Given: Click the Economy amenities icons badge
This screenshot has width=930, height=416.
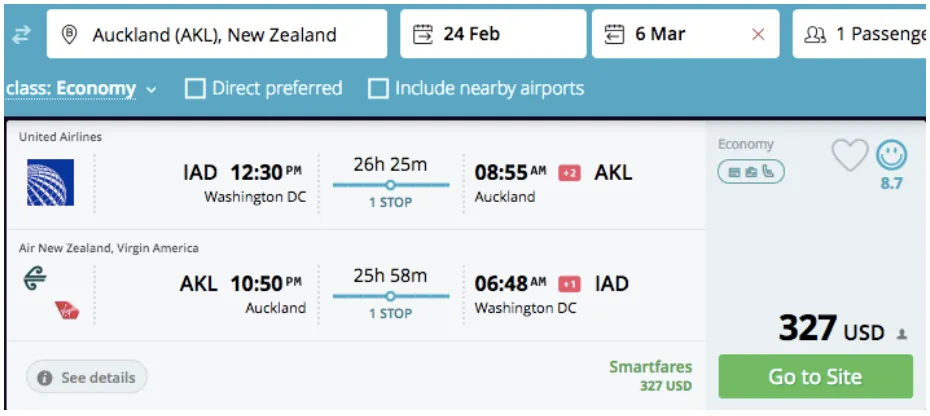Looking at the screenshot, I should 750,172.
